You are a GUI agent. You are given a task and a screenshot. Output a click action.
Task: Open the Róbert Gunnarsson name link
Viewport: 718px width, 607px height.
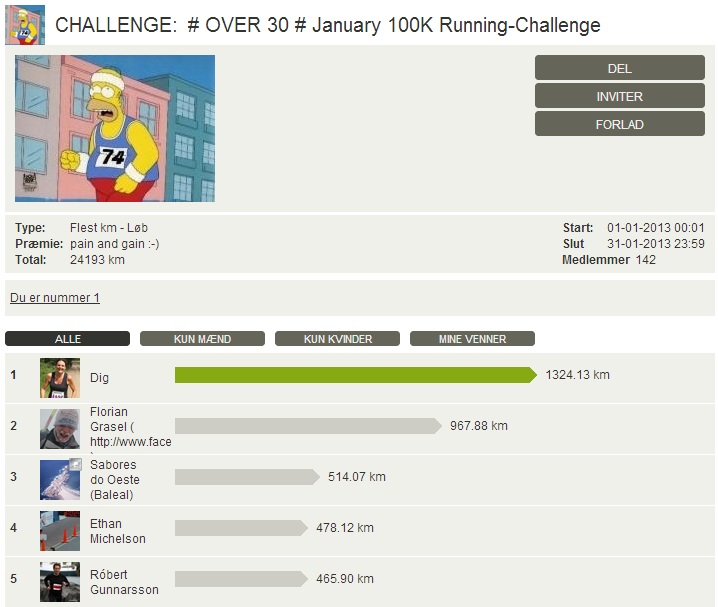pyautogui.click(x=124, y=582)
